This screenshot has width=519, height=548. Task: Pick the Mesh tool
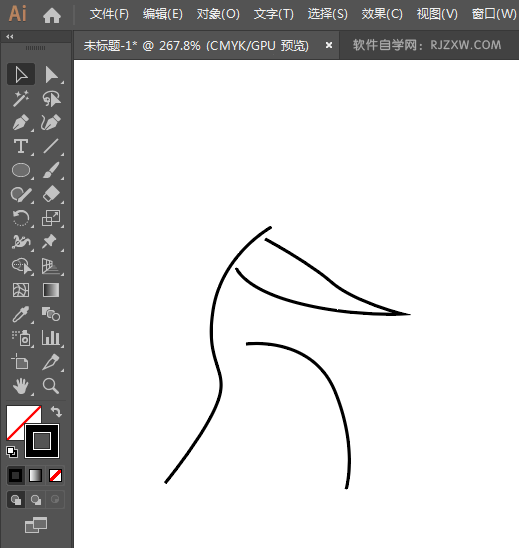21,290
